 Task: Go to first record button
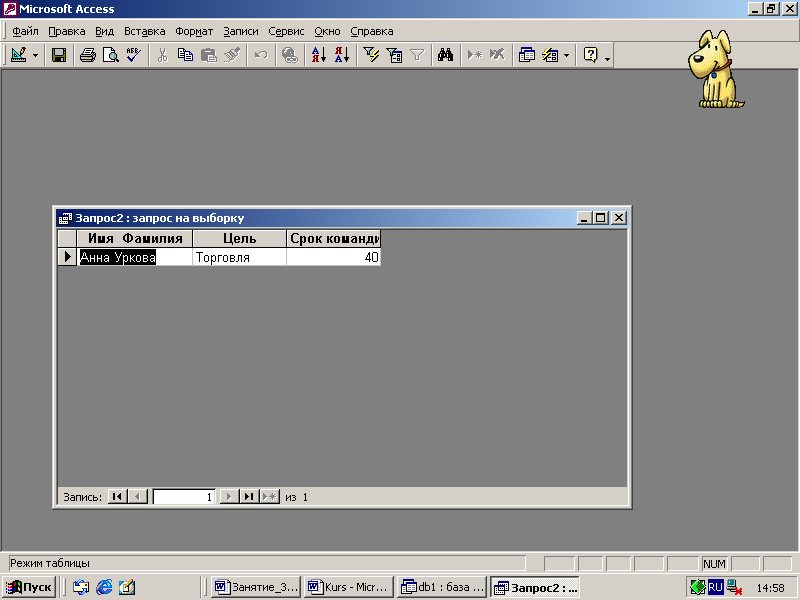(x=117, y=496)
